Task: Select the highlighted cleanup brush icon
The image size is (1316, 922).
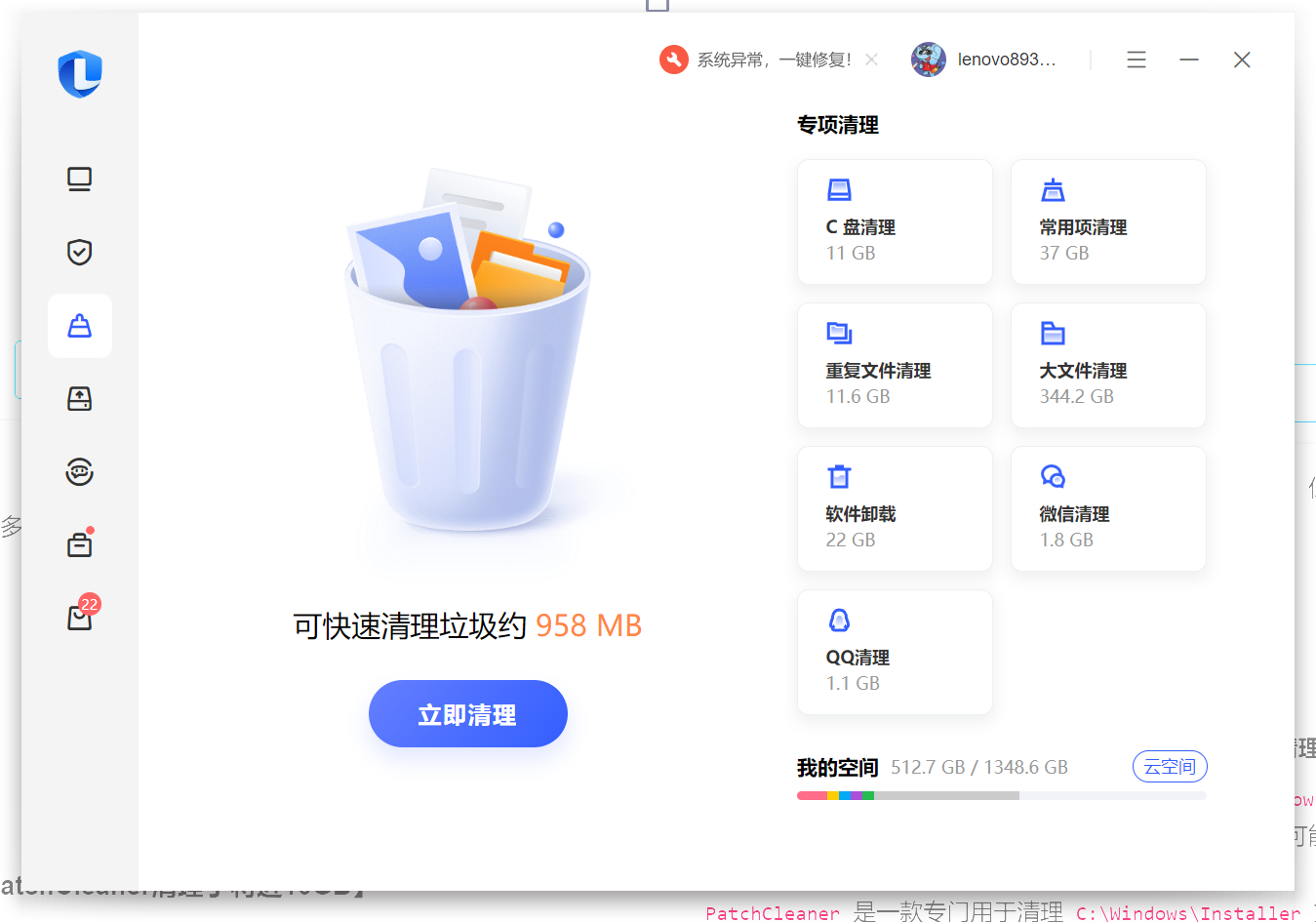Action: [79, 325]
